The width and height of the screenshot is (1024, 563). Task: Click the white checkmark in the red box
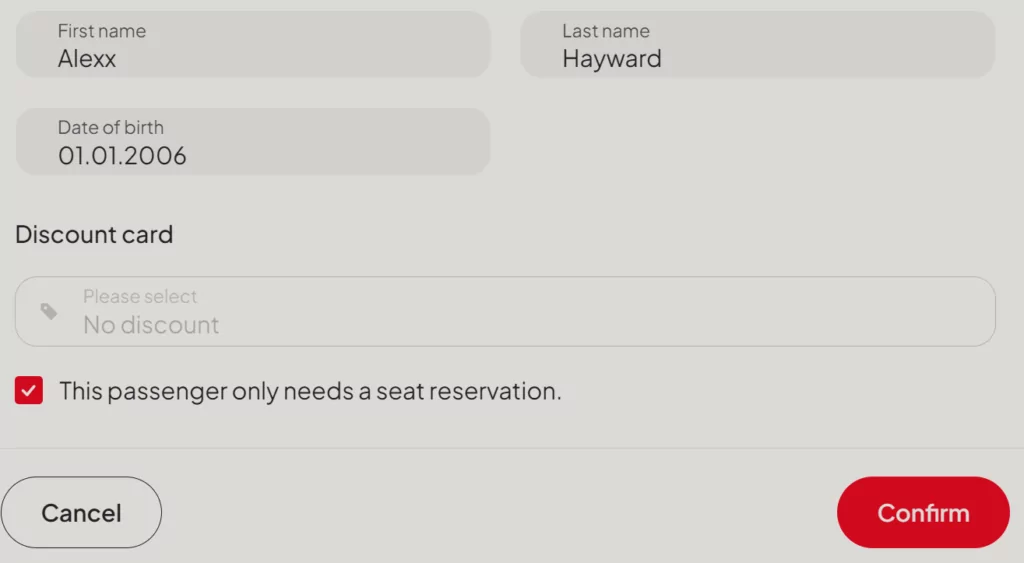point(29,391)
